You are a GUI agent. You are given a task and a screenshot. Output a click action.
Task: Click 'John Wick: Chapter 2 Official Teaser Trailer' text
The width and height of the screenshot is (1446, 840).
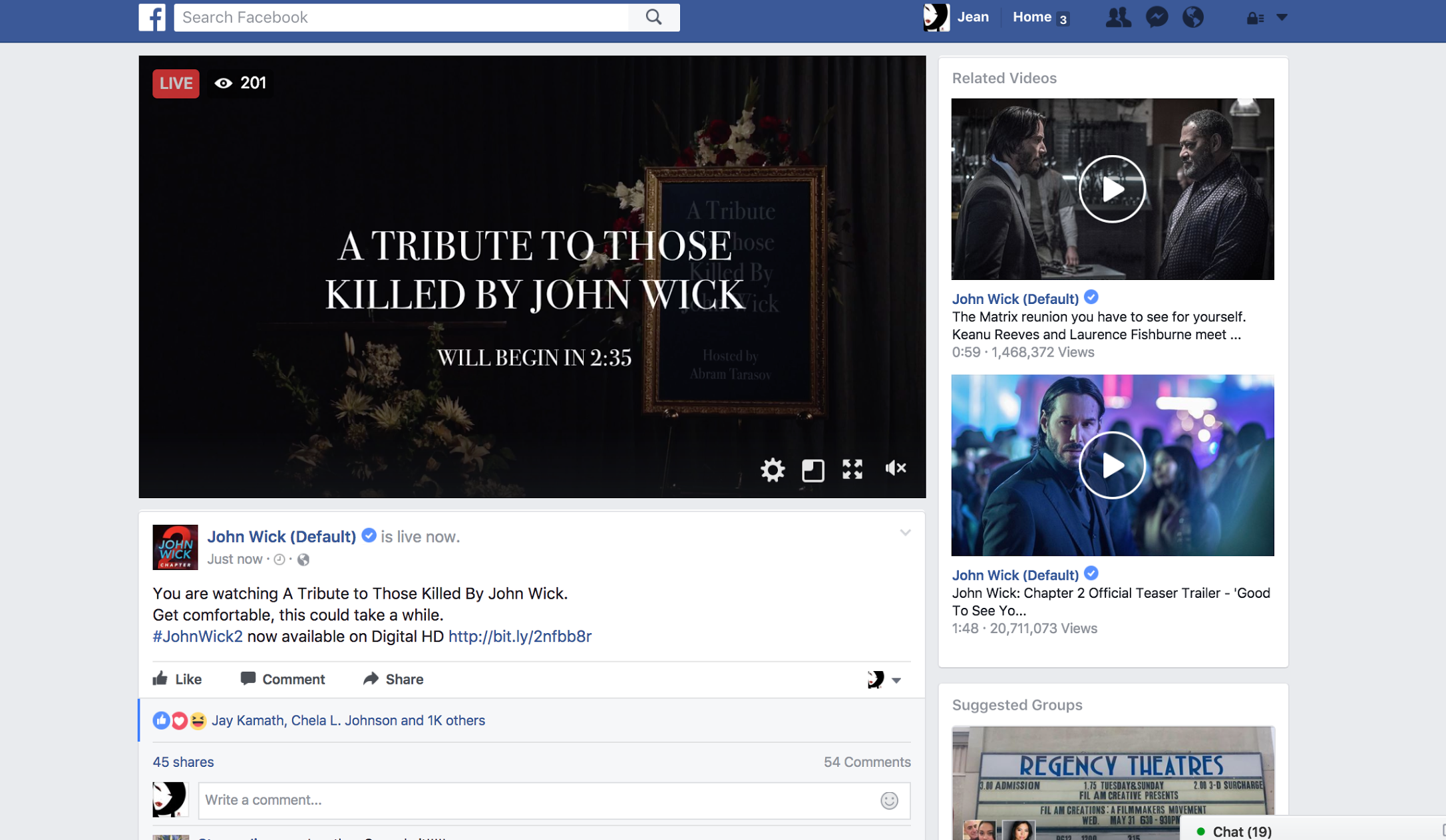point(1111,602)
